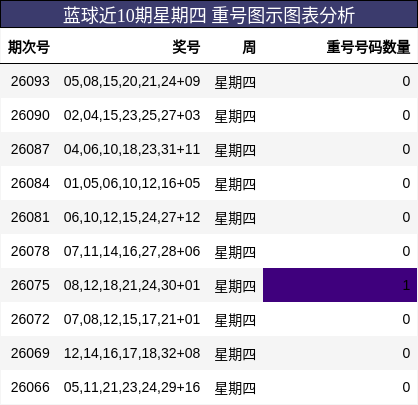Viewport: 418px width, 405px height.
Task: Click repeat count 0 in row 26078
Action: point(406,251)
